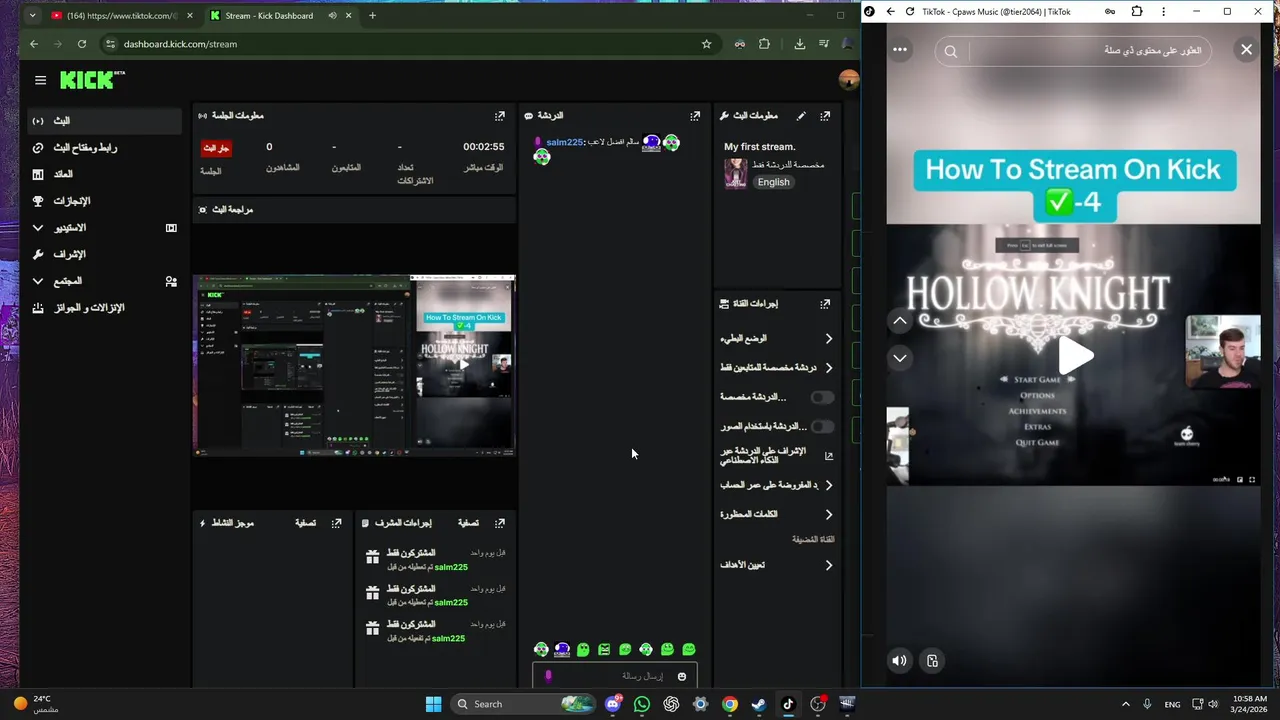This screenshot has width=1280, height=720.
Task: Reload the Kick dashboard page
Action: (82, 44)
